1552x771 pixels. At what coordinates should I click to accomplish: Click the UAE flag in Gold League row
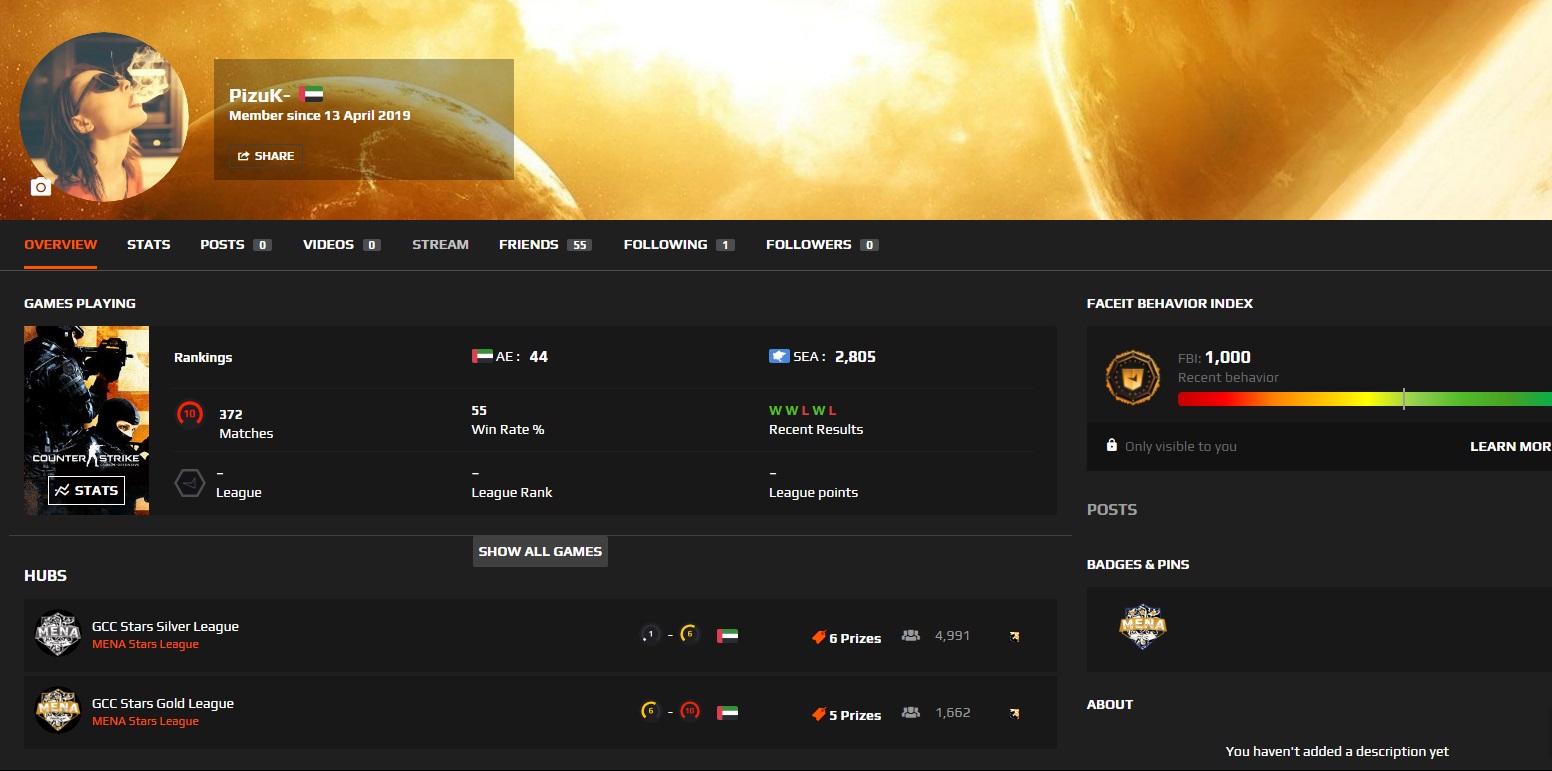tap(727, 712)
